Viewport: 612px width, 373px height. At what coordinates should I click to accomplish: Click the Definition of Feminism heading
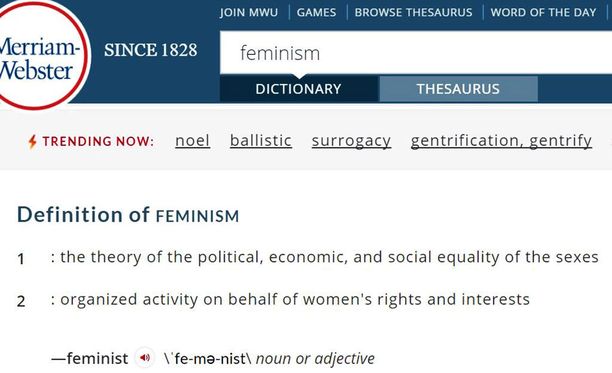click(x=128, y=215)
